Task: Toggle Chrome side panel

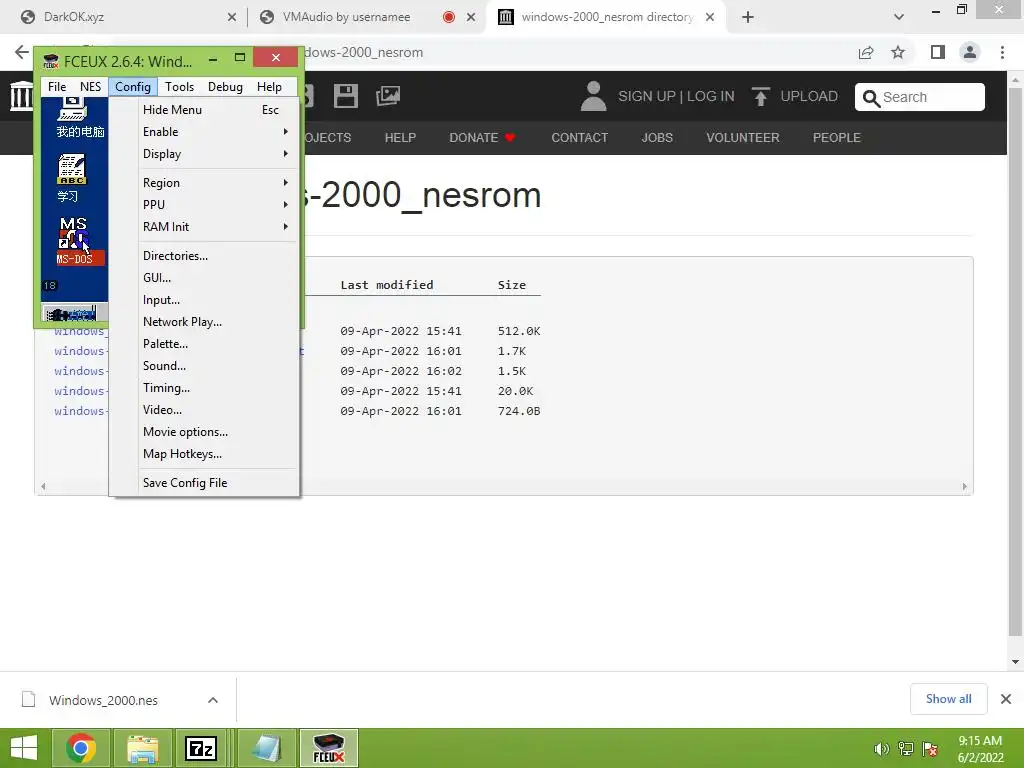Action: click(938, 52)
